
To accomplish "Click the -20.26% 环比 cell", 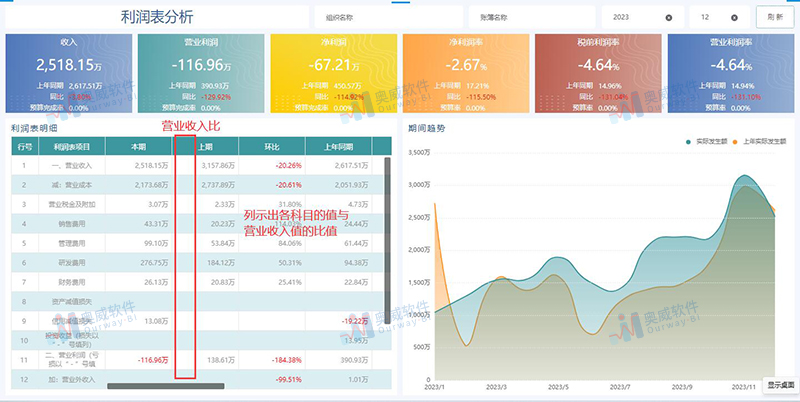I will pyautogui.click(x=289, y=166).
